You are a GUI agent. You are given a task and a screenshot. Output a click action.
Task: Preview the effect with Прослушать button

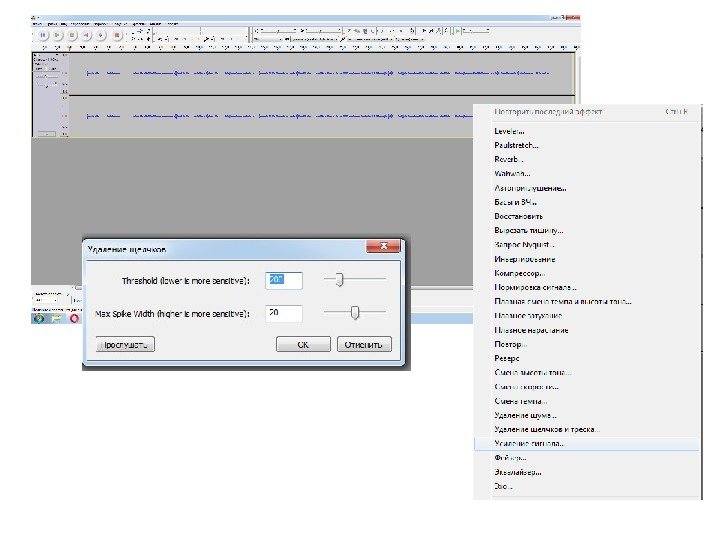[x=125, y=344]
